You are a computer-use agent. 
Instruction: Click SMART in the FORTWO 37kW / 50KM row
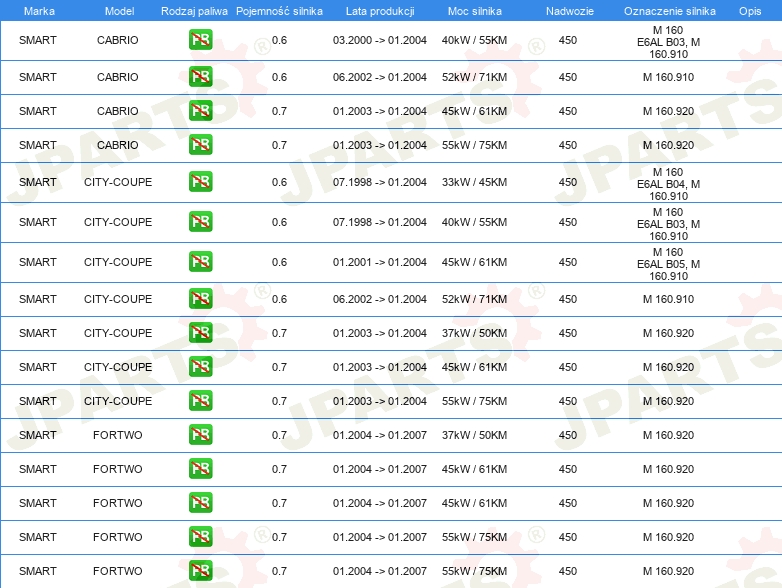tap(37, 435)
